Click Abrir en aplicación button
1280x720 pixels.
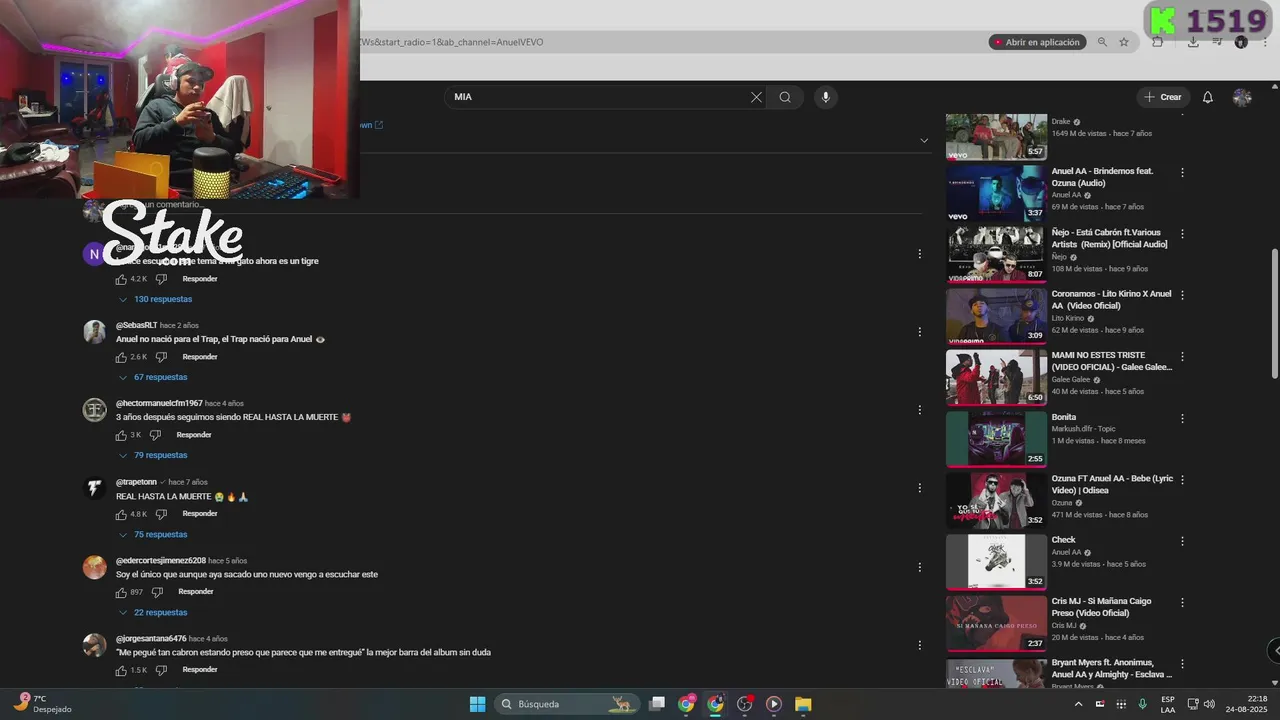coord(1037,42)
